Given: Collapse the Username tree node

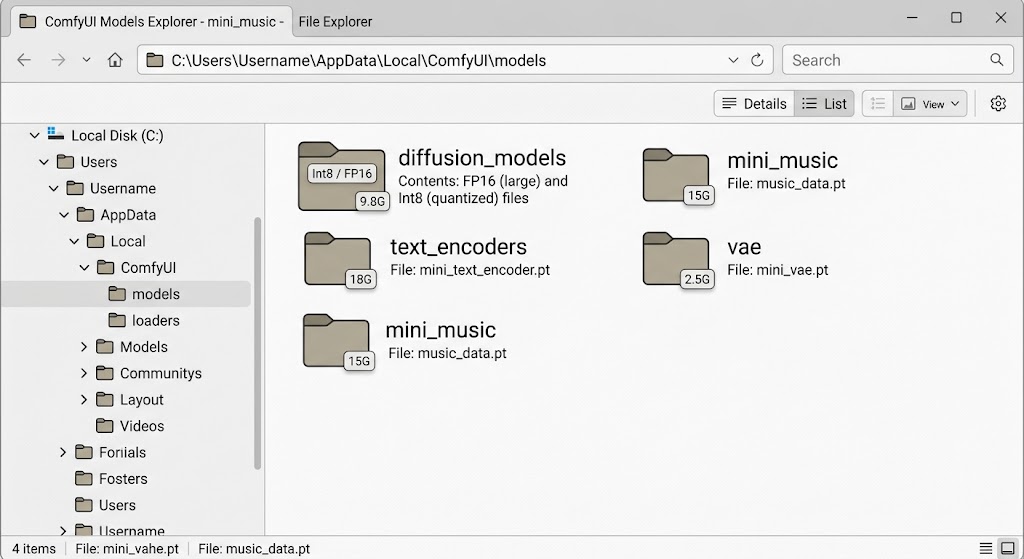Looking at the screenshot, I should tap(54, 189).
